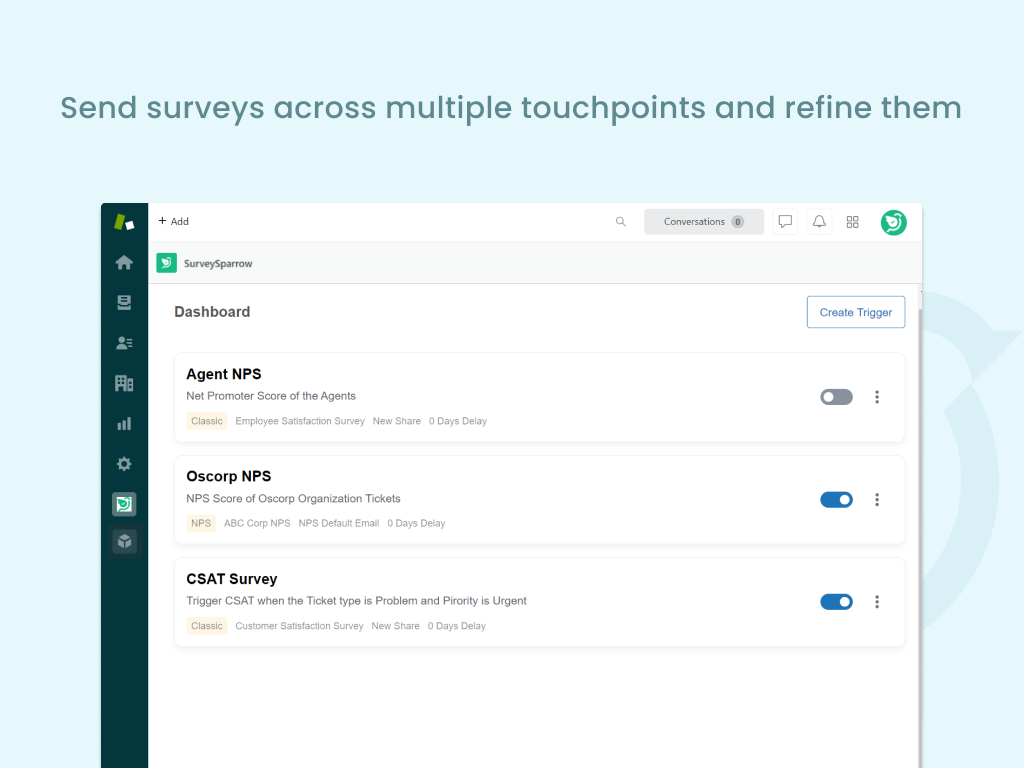Image resolution: width=1024 pixels, height=768 pixels.
Task: Click the Create Trigger button
Action: (855, 312)
